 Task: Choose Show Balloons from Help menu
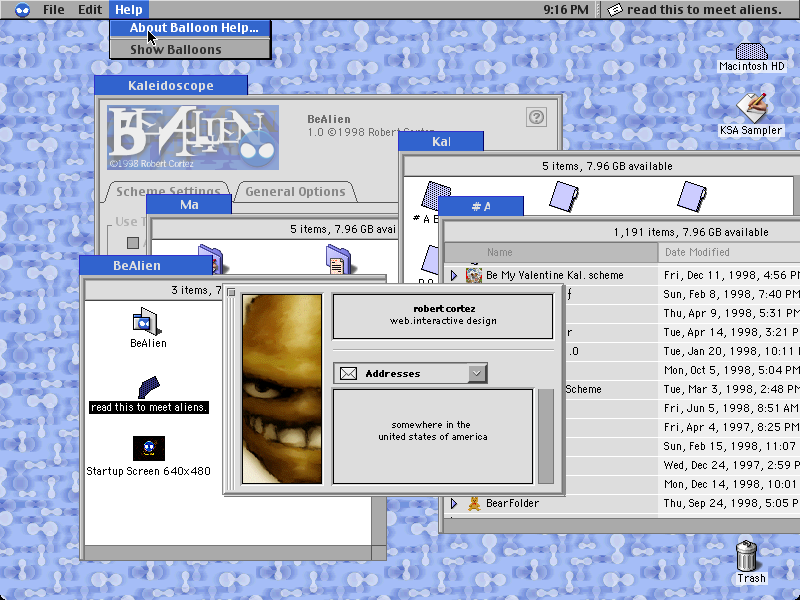(190, 49)
